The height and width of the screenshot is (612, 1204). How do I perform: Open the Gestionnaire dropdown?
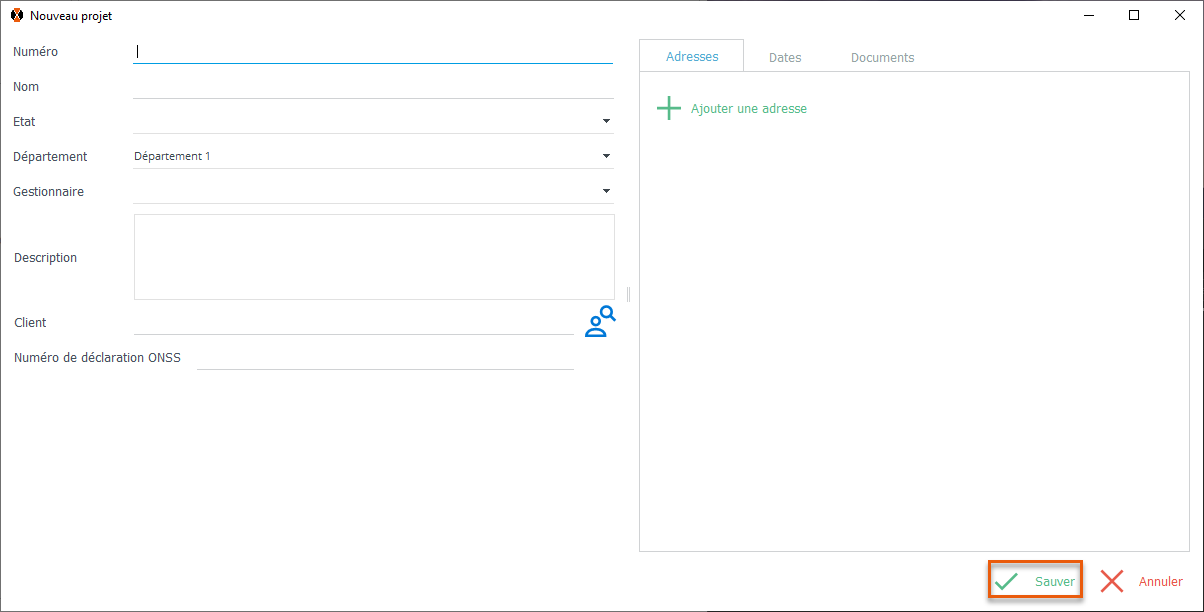pyautogui.click(x=606, y=191)
